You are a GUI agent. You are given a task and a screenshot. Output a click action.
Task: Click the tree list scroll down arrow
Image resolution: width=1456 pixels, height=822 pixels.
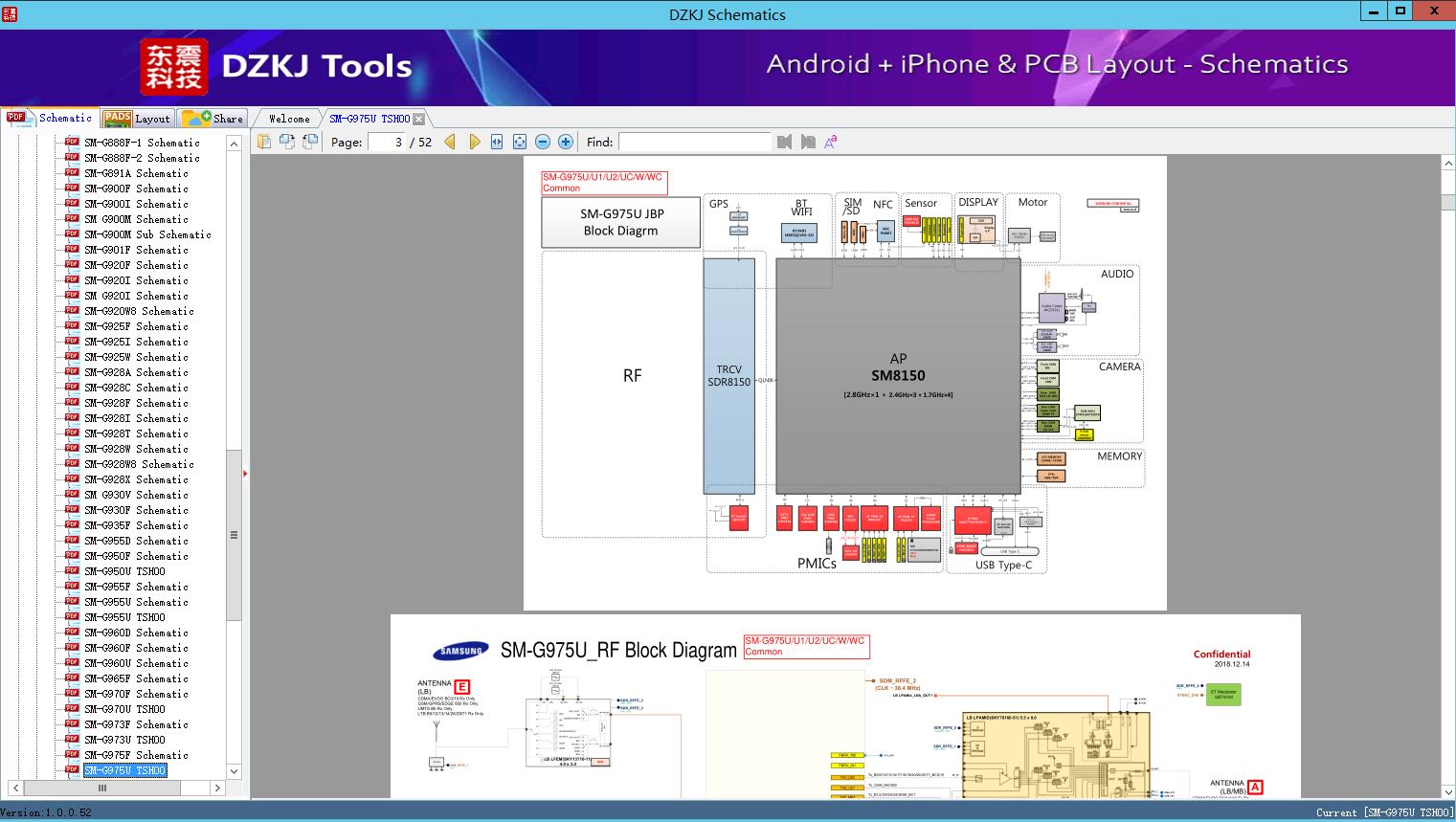click(x=234, y=771)
